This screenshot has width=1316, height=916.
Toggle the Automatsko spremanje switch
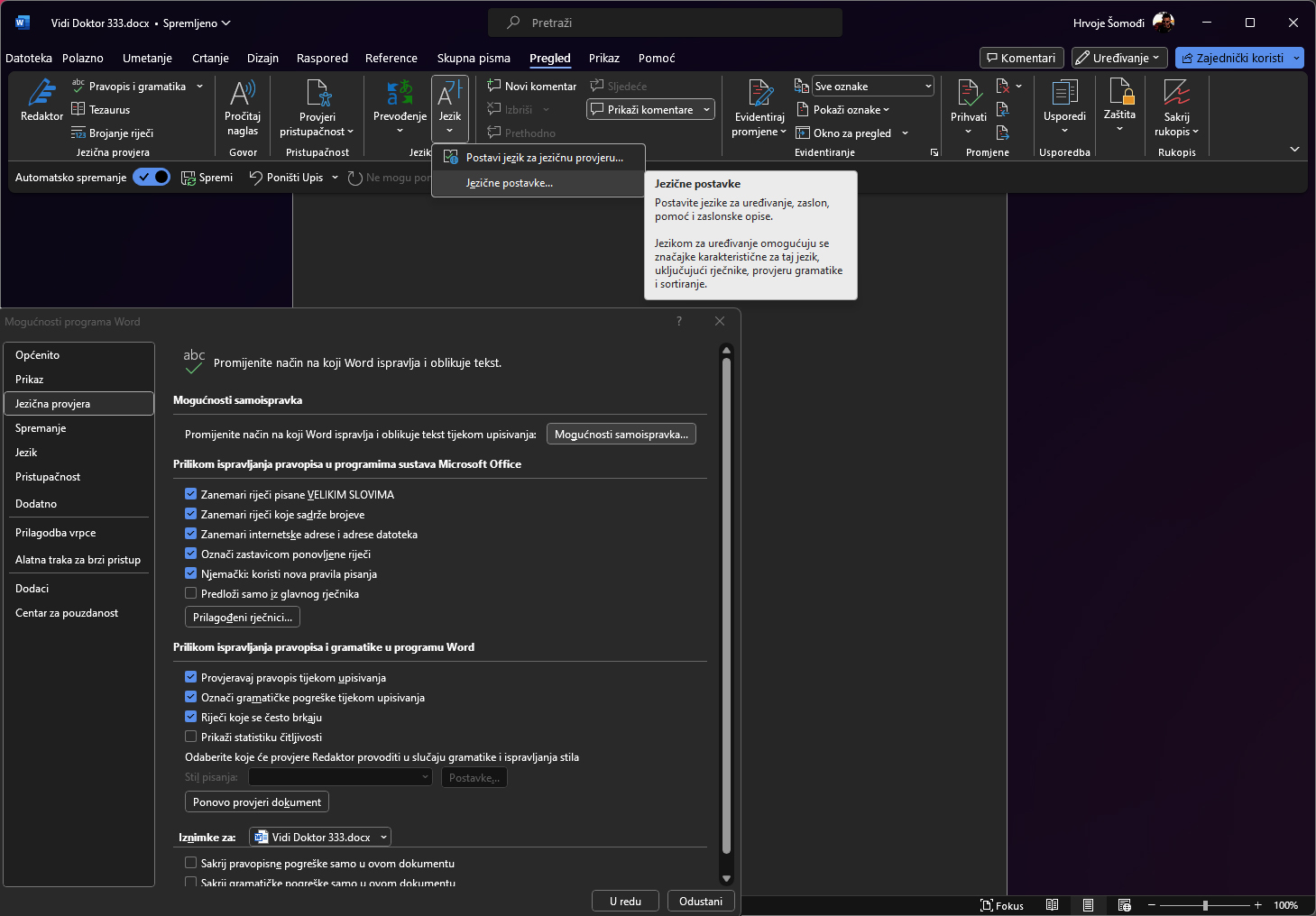tap(152, 178)
